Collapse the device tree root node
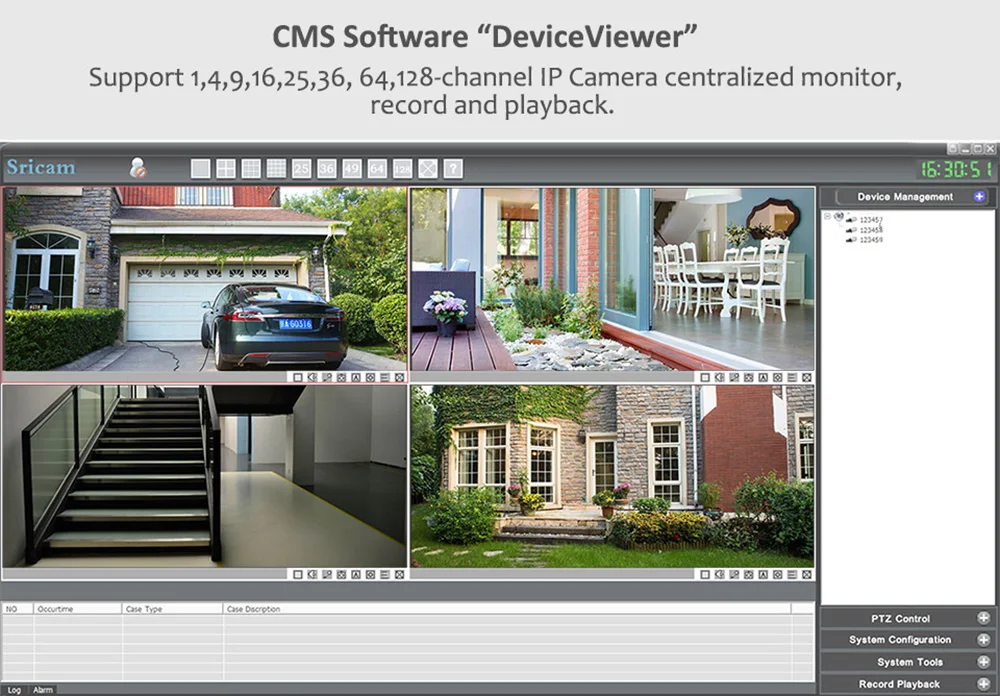This screenshot has width=1000, height=696. pos(828,217)
